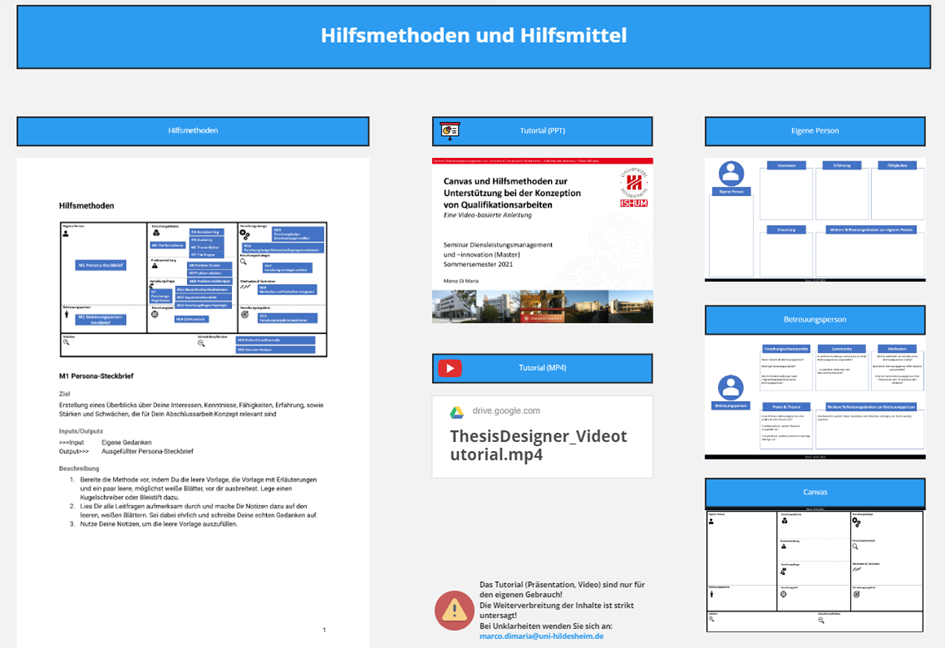
Task: Open the empty Canvas template thumbnail
Action: pyautogui.click(x=815, y=570)
